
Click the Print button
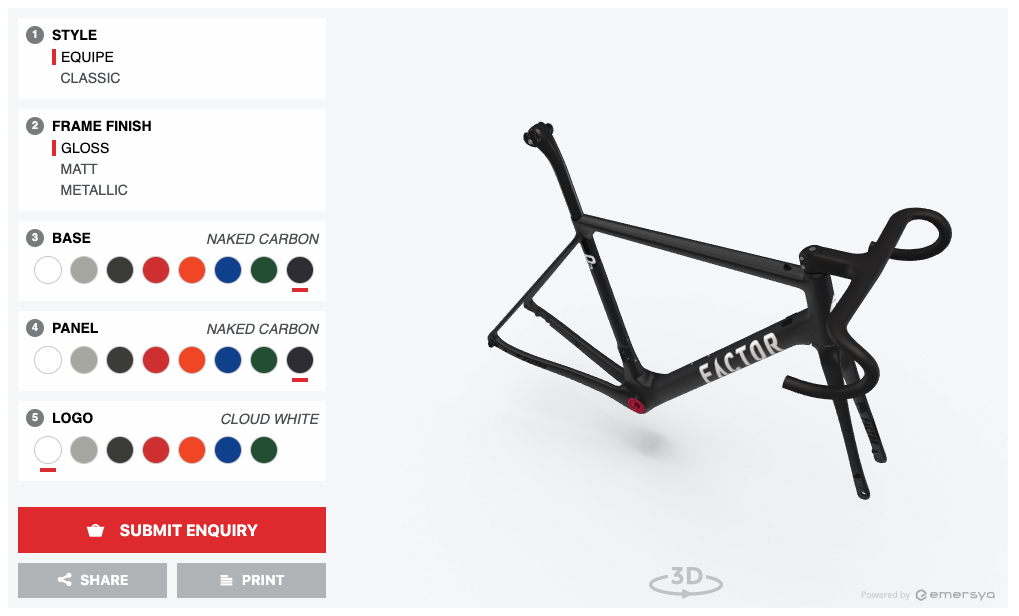252,580
